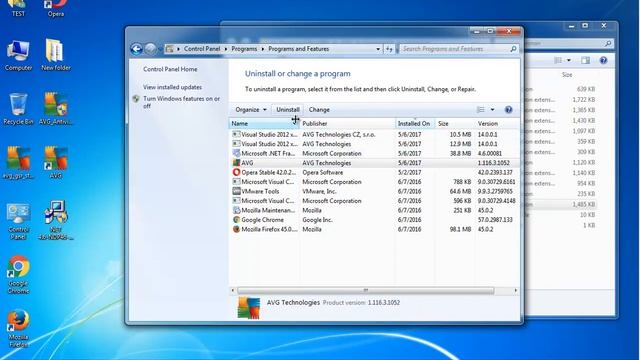The image size is (640, 360).
Task: Click the Mozilla Firefox icon in list
Action: [x=236, y=229]
